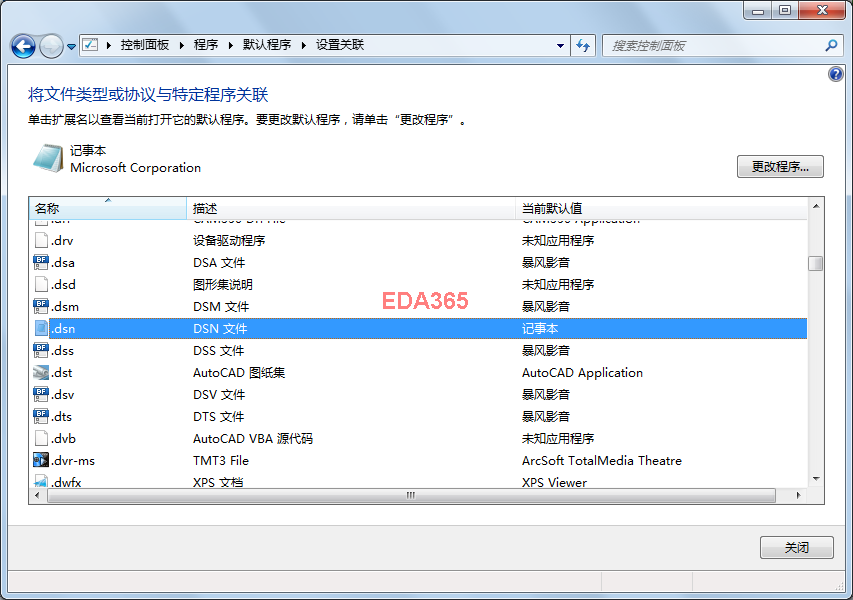
Task: Expand the arrow after 程序
Action: click(x=231, y=45)
